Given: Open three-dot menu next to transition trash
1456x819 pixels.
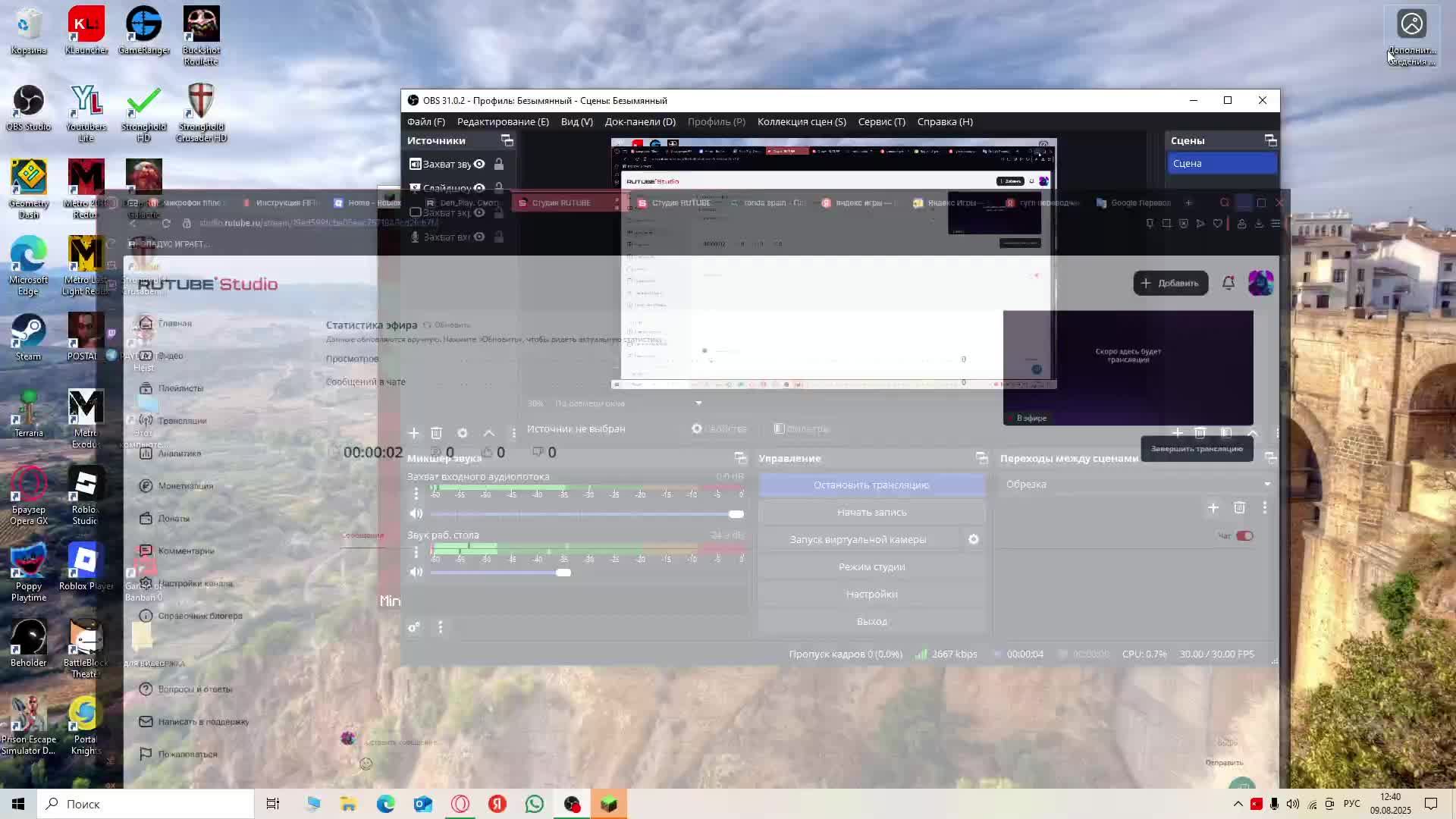Looking at the screenshot, I should coord(1264,508).
